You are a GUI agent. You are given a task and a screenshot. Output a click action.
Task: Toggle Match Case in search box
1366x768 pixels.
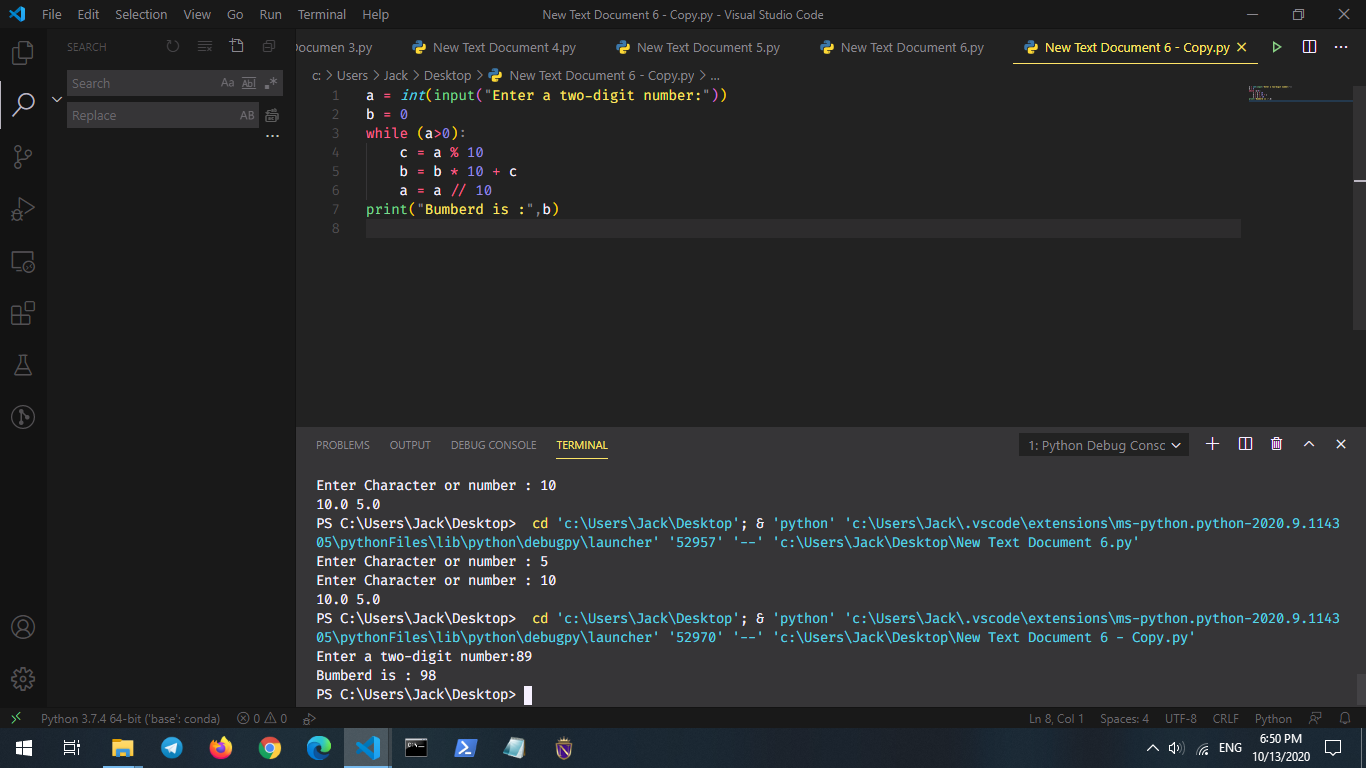tap(227, 83)
